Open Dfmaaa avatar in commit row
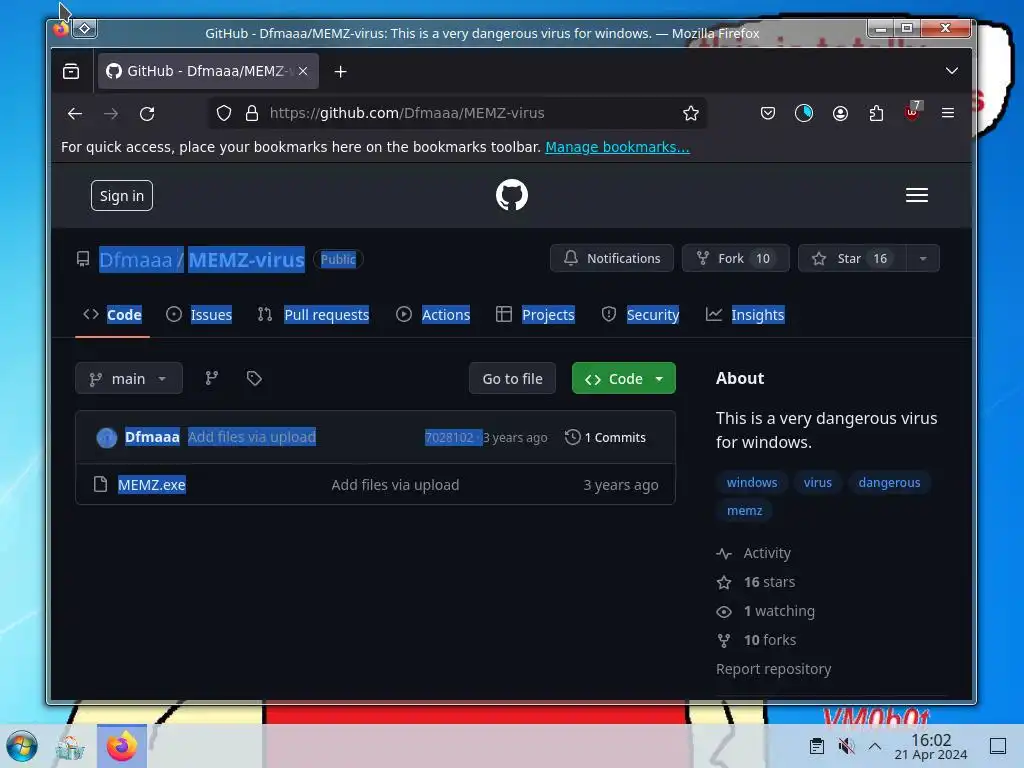Screen dimensions: 1024x768 tap(106, 438)
